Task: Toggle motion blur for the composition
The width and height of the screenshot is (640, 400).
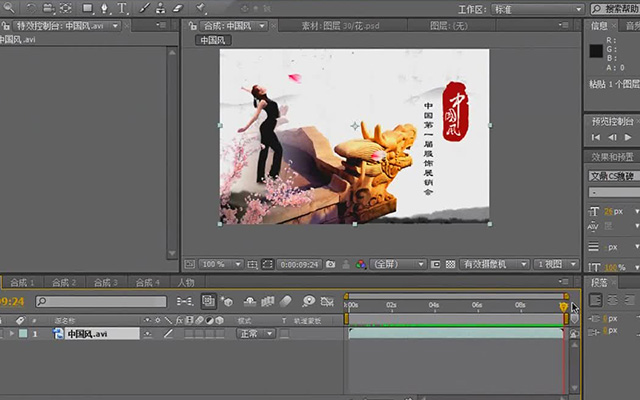Action: pyautogui.click(x=286, y=301)
